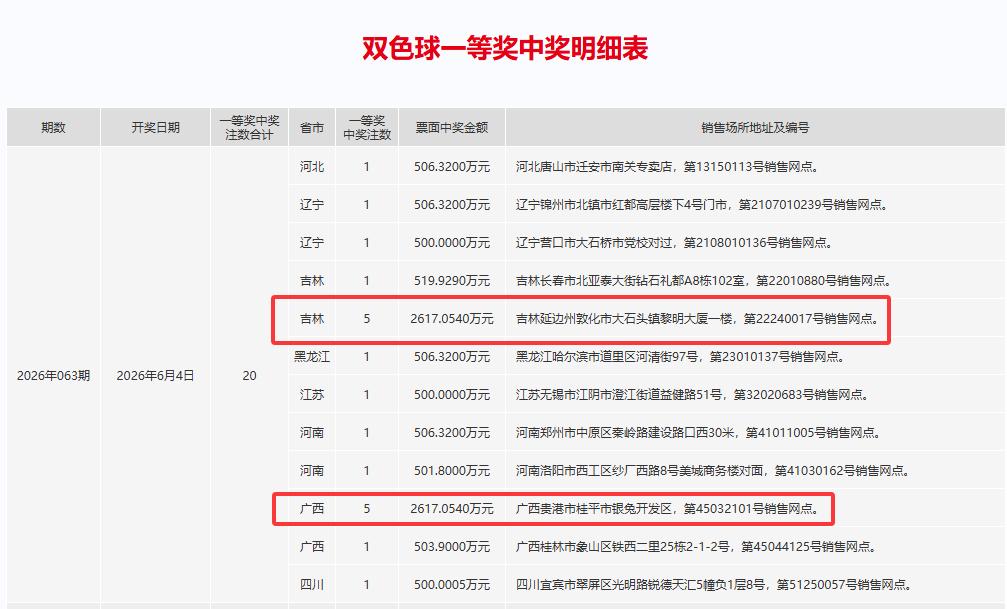Select 黑龙江哈尔滨市道里区河清街97号 address
The image size is (1007, 609).
click(x=680, y=356)
